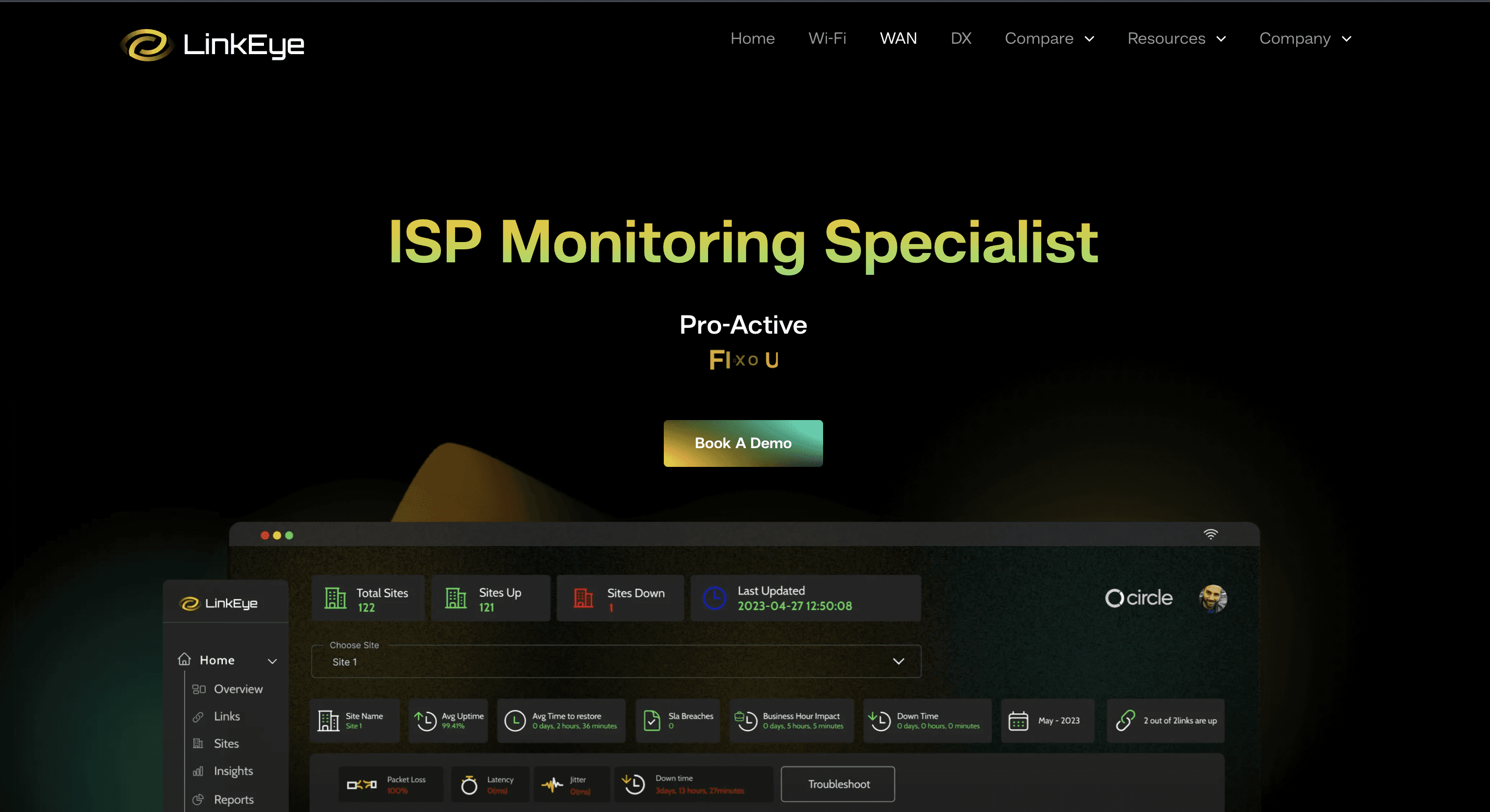Click the Pro-Active subheading
This screenshot has width=1490, height=812.
click(x=743, y=324)
